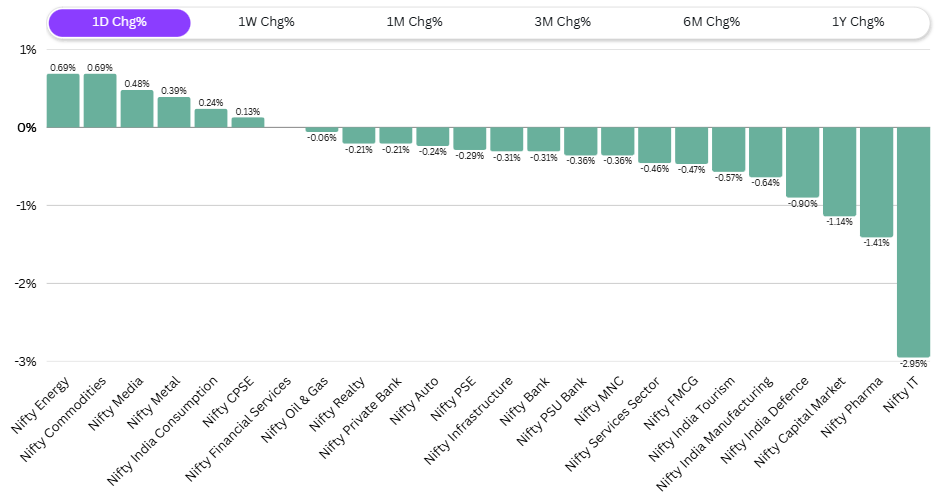Click the Nifty FMCG -0.47% bar
Viewport: 945px width, 503px height.
[x=691, y=145]
